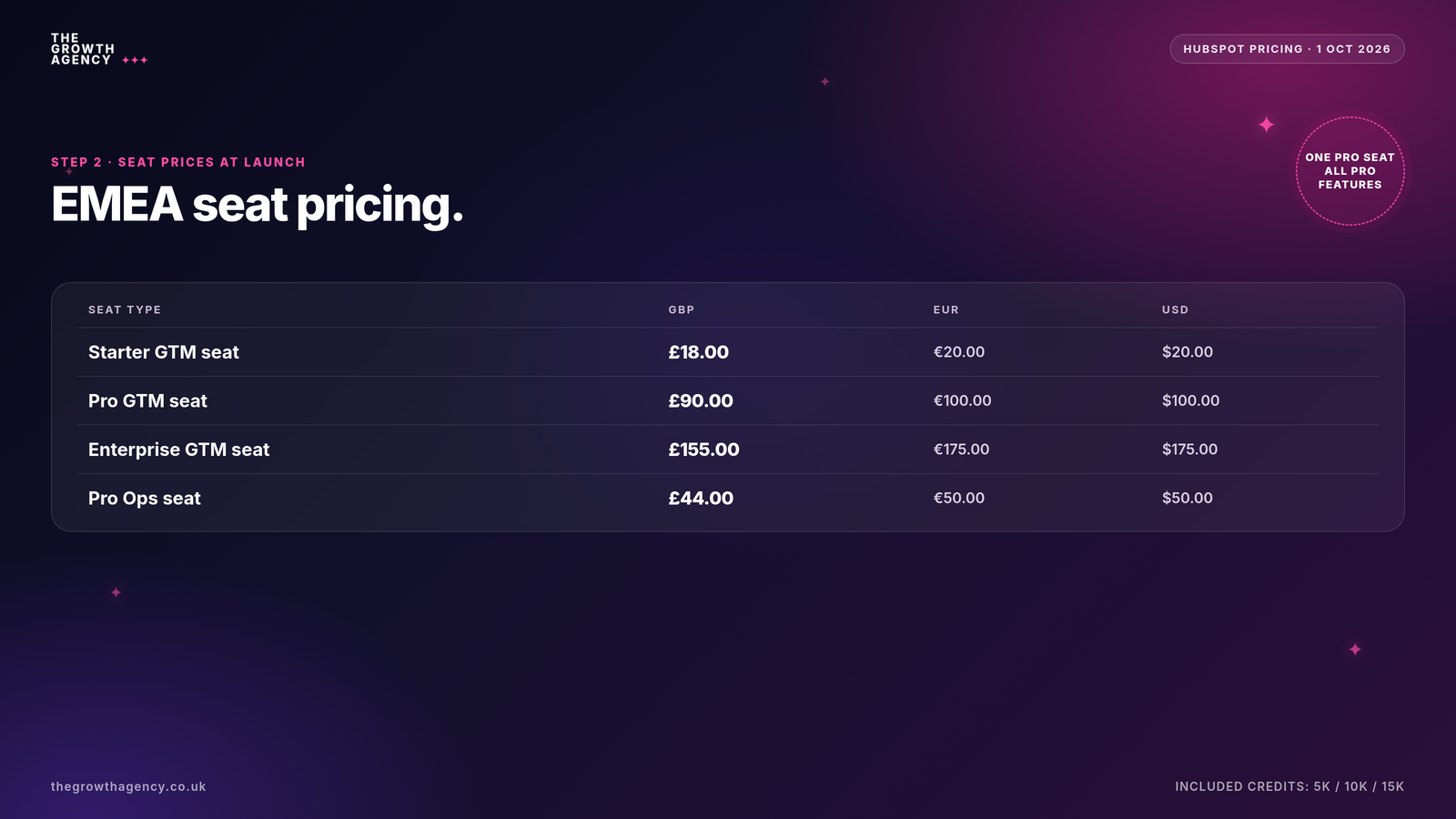Select the Pro GTM seat row label

pyautogui.click(x=147, y=401)
